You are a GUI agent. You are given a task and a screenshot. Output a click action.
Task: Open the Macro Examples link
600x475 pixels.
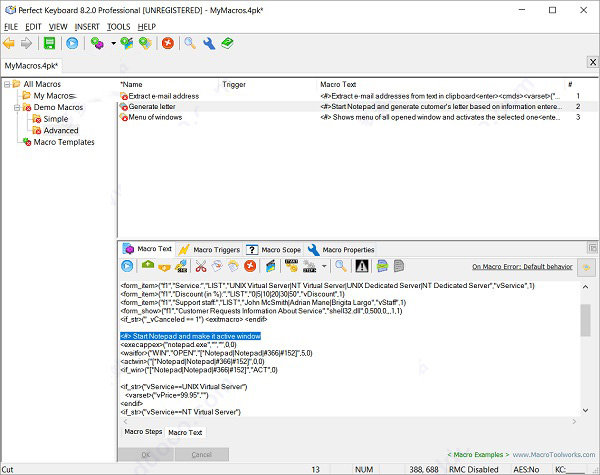point(478,455)
